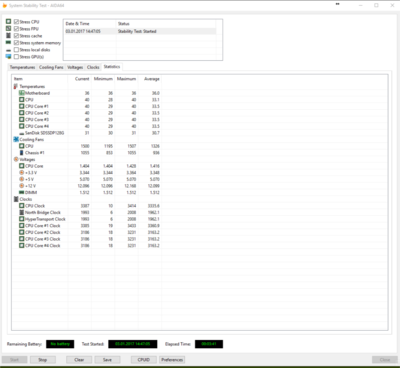
Task: Enable Stress local disks option
Action: pyautogui.click(x=16, y=50)
